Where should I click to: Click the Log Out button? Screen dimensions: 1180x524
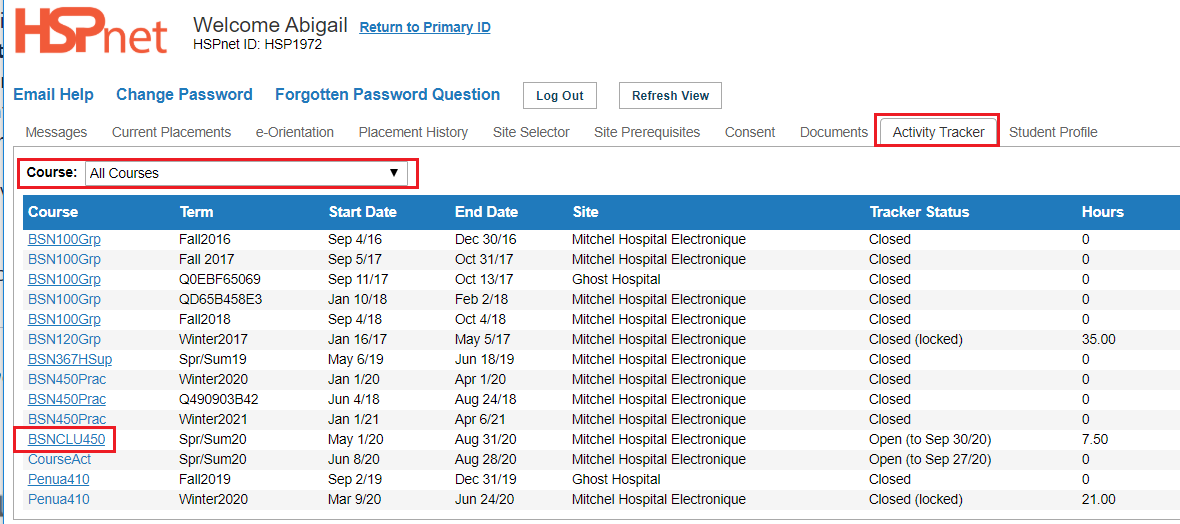click(560, 96)
